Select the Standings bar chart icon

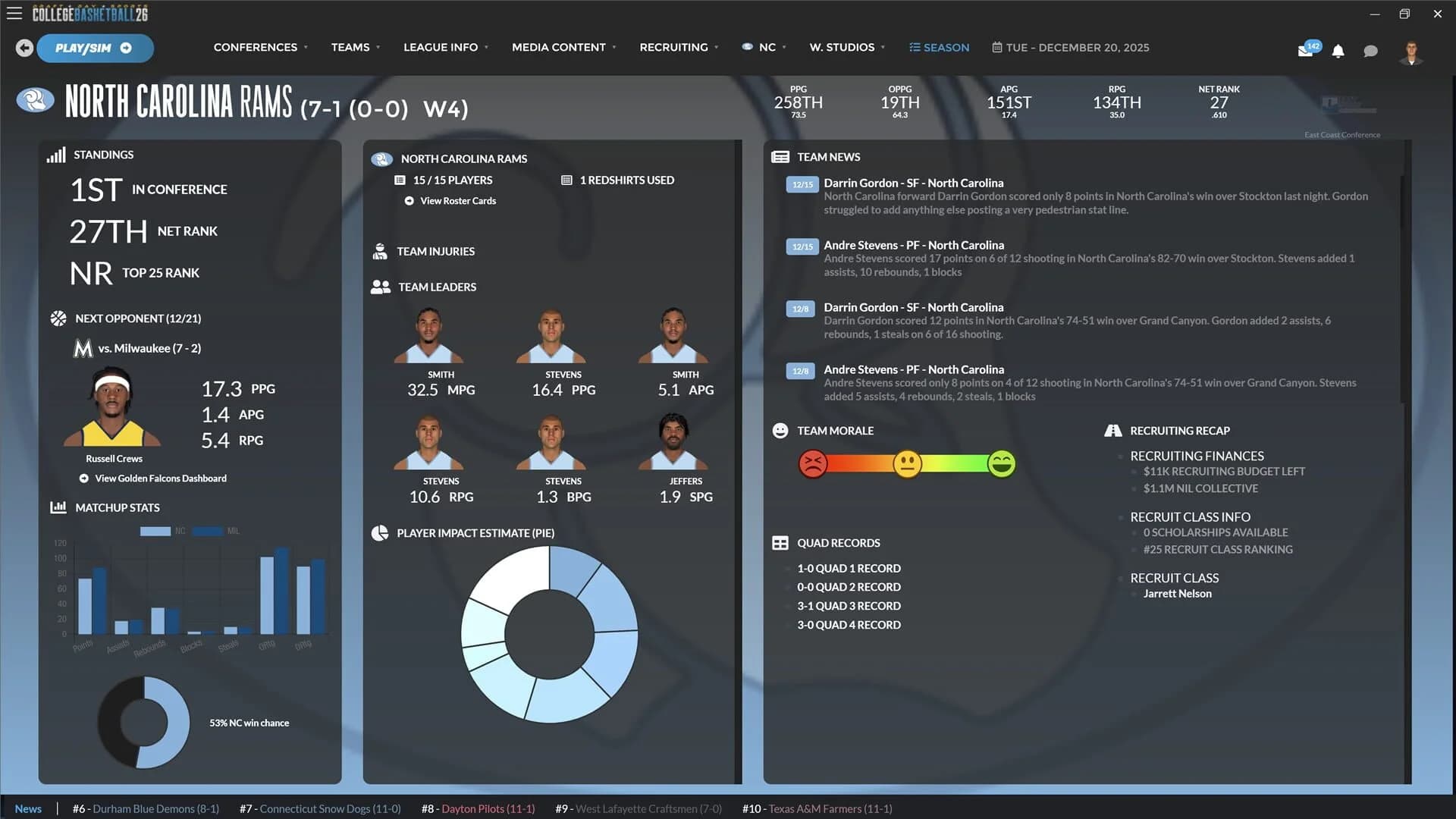[56, 154]
